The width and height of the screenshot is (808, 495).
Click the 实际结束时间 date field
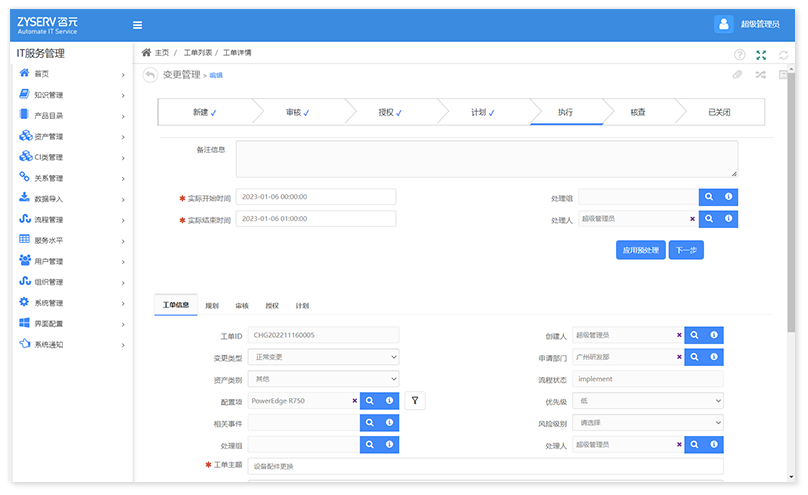coord(316,219)
